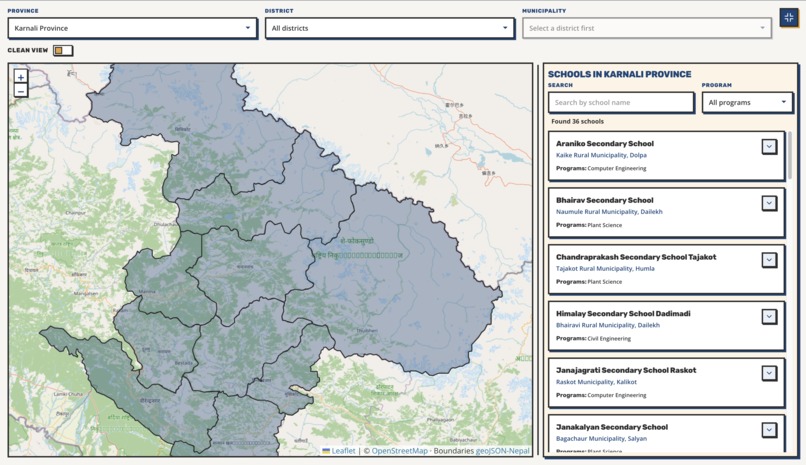This screenshot has width=806, height=465.
Task: Click the exit fullscreen icon button
Action: tap(789, 17)
